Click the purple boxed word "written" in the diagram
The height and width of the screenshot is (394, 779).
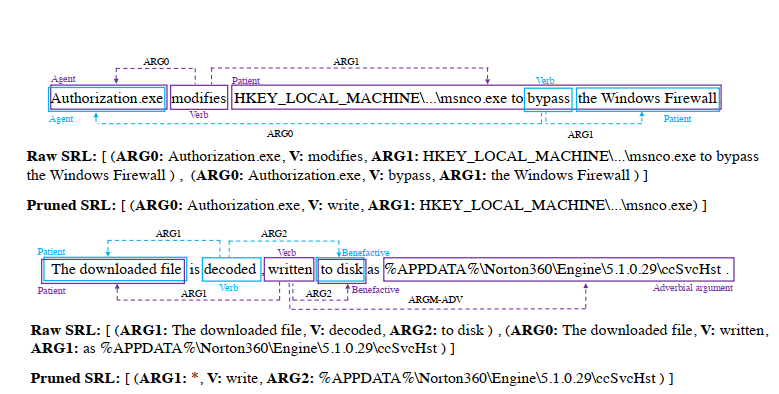tap(289, 270)
